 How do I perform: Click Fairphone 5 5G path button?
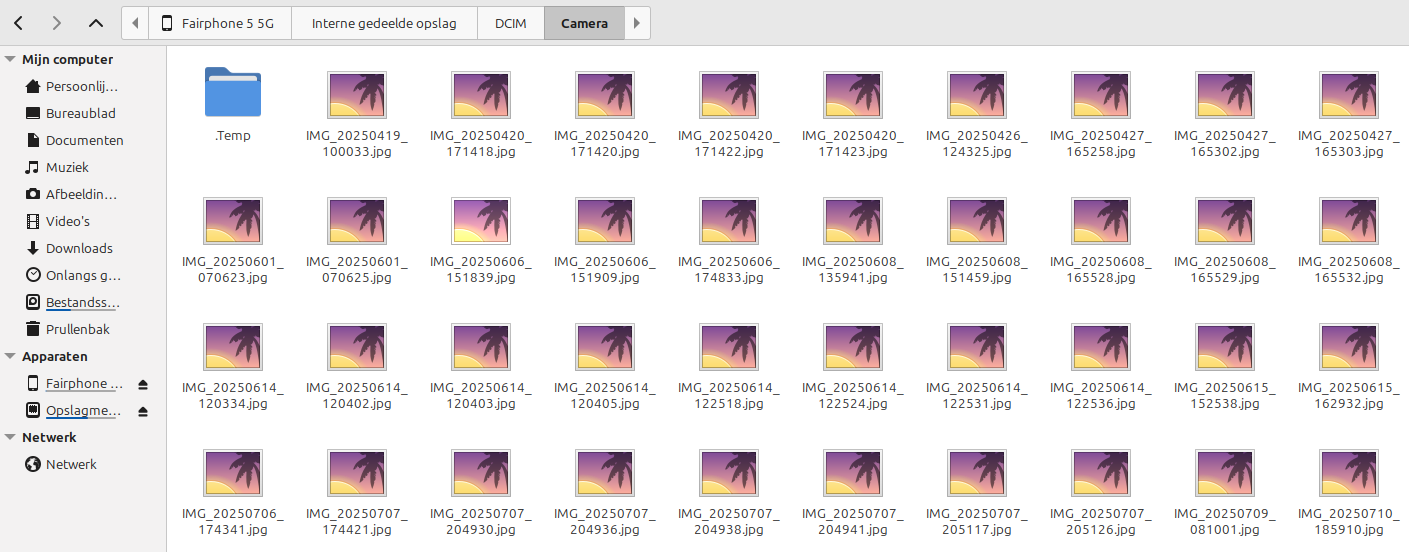219,23
